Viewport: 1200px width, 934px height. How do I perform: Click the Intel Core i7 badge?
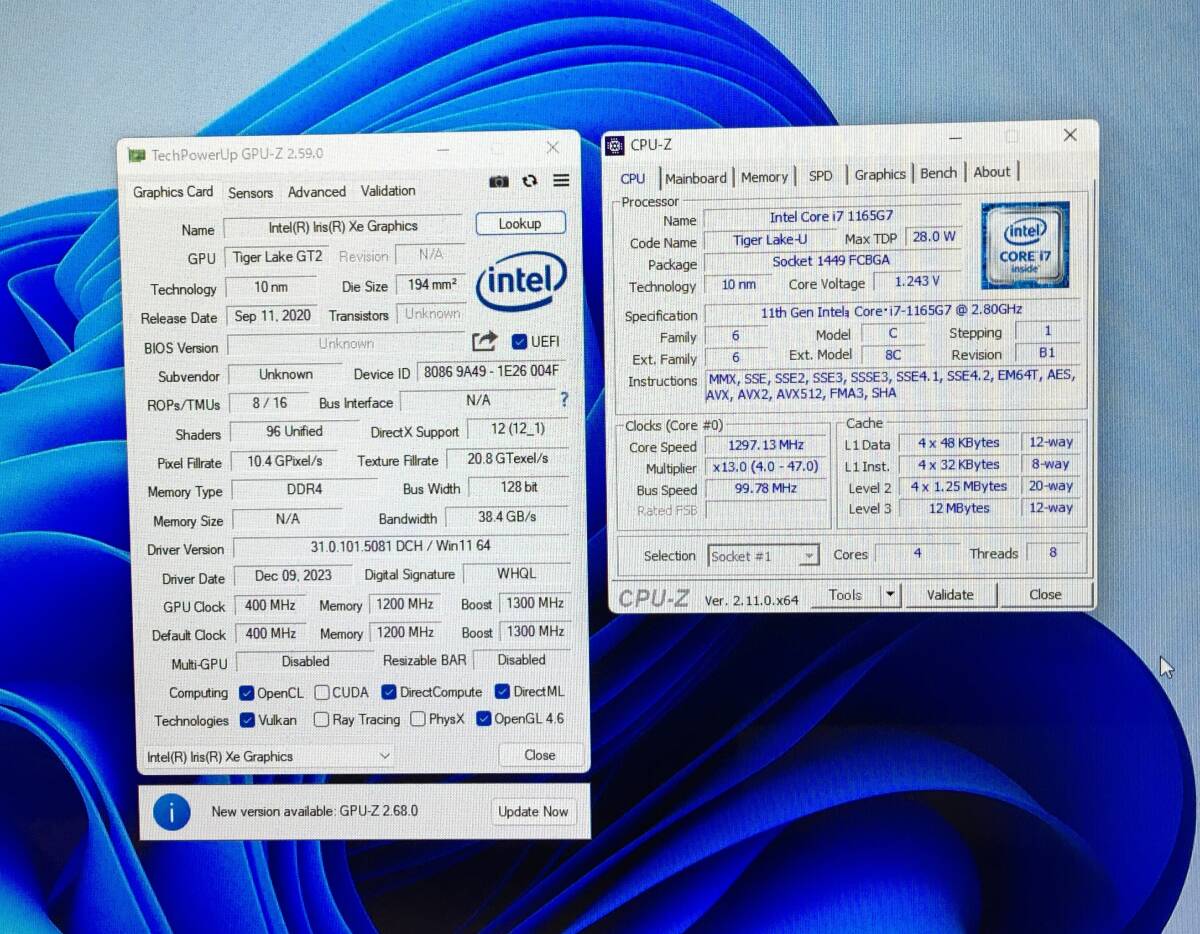click(x=1025, y=246)
